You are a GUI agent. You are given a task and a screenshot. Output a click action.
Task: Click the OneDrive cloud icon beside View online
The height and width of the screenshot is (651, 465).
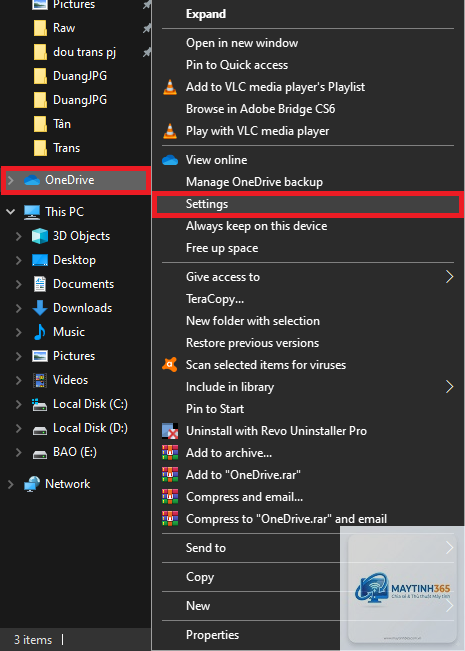coord(170,160)
